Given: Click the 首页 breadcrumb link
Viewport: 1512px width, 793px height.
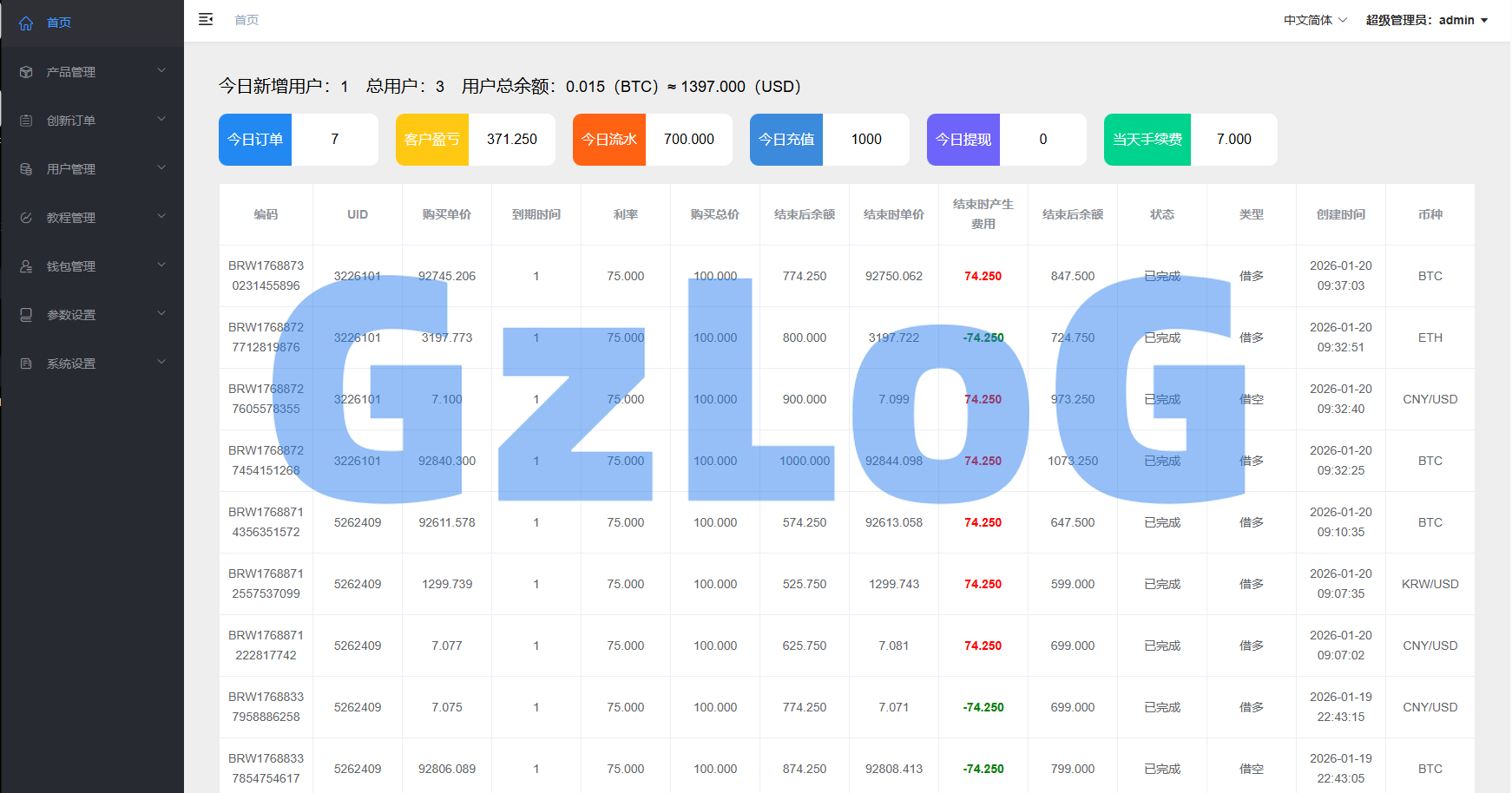Looking at the screenshot, I should 247,20.
